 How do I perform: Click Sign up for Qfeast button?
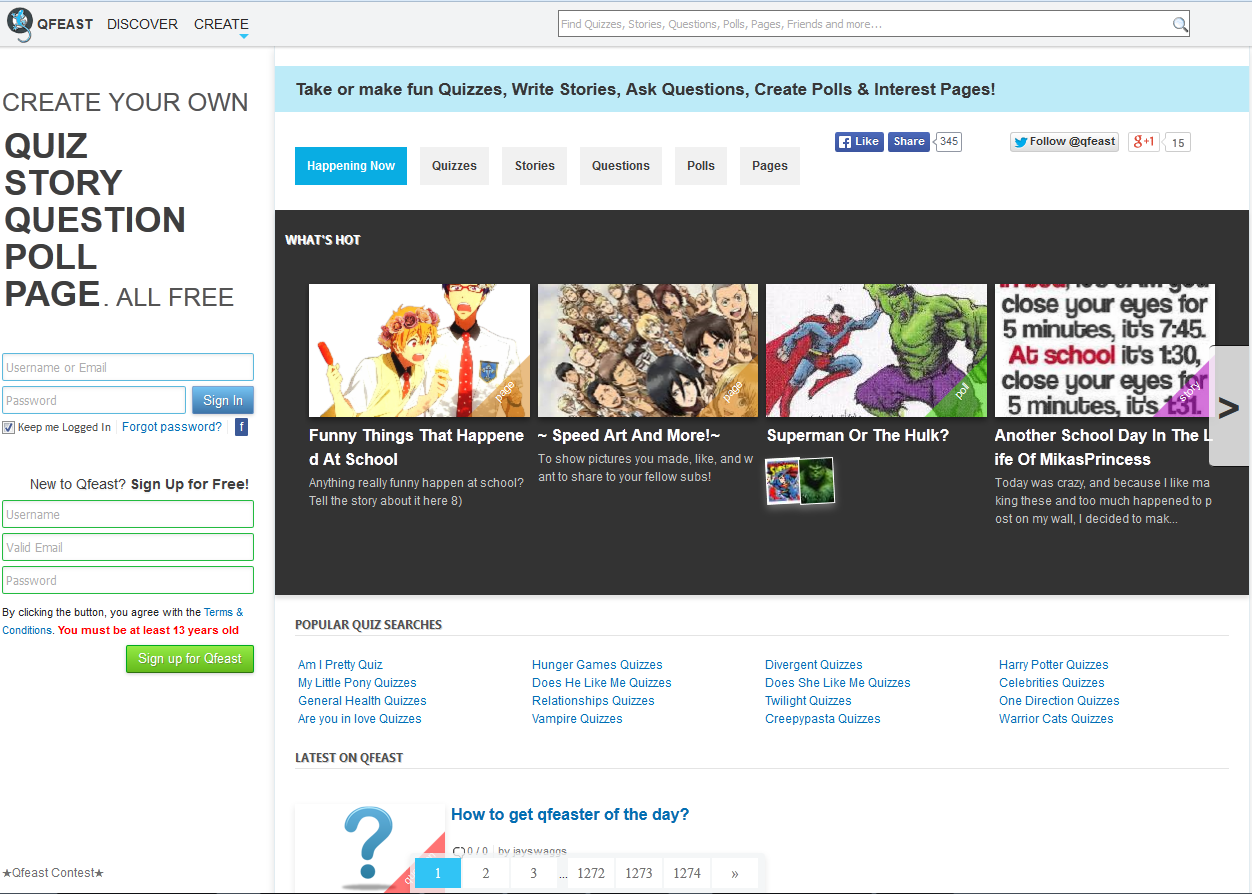[x=190, y=659]
